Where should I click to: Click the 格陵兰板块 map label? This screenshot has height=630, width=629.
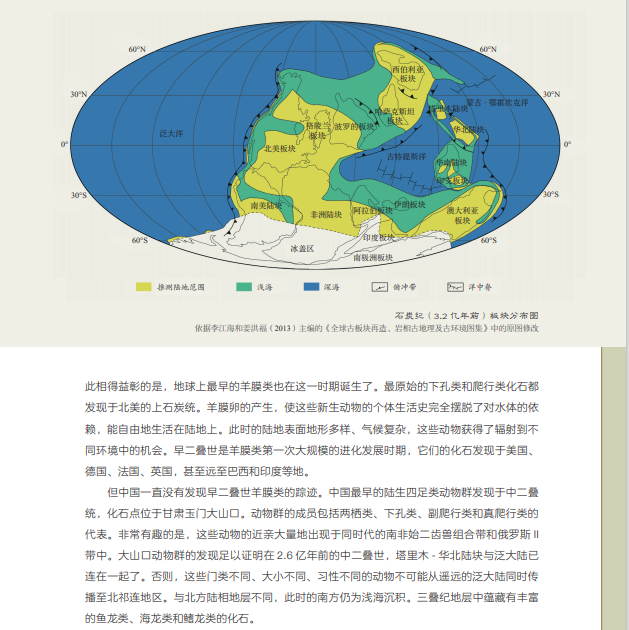[317, 131]
